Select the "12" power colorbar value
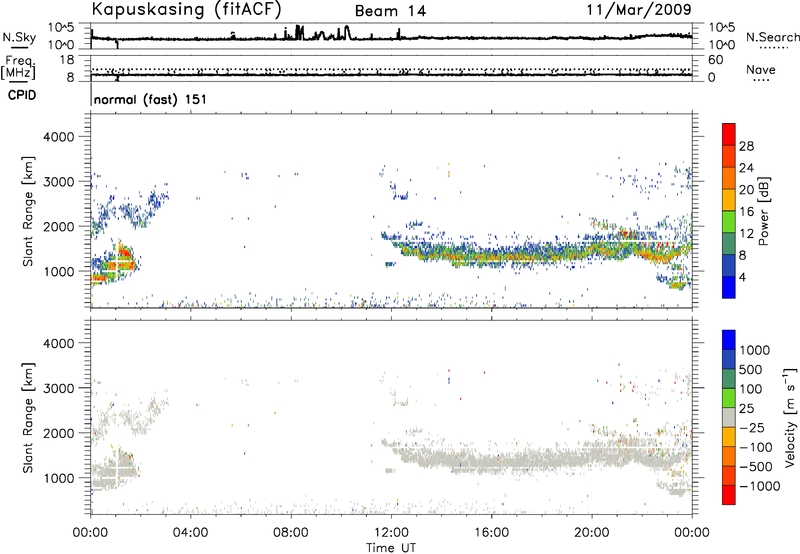Screen dimensions: 800x554 [746, 234]
